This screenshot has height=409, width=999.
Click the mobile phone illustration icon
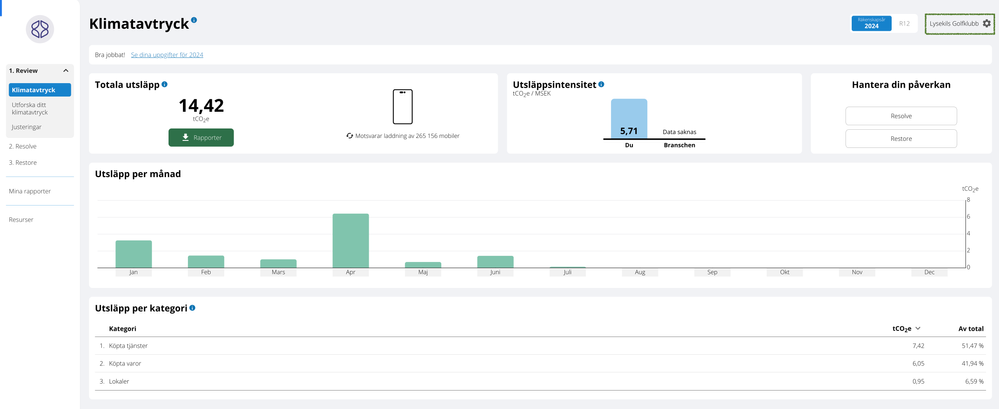point(403,107)
